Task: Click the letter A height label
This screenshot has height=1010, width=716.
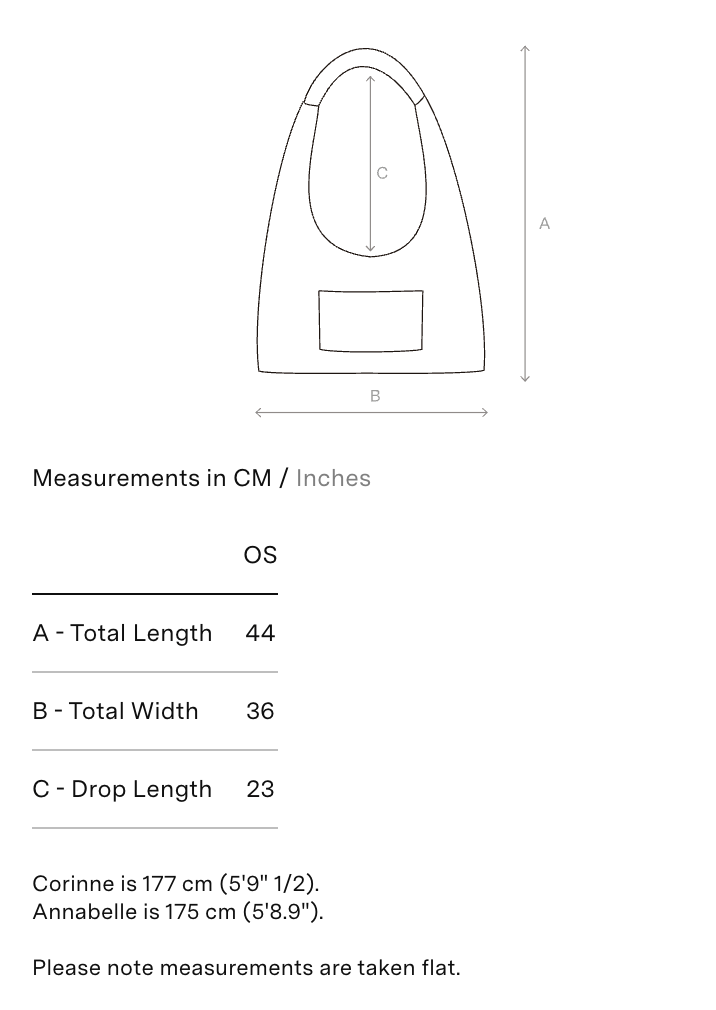Action: 544,224
